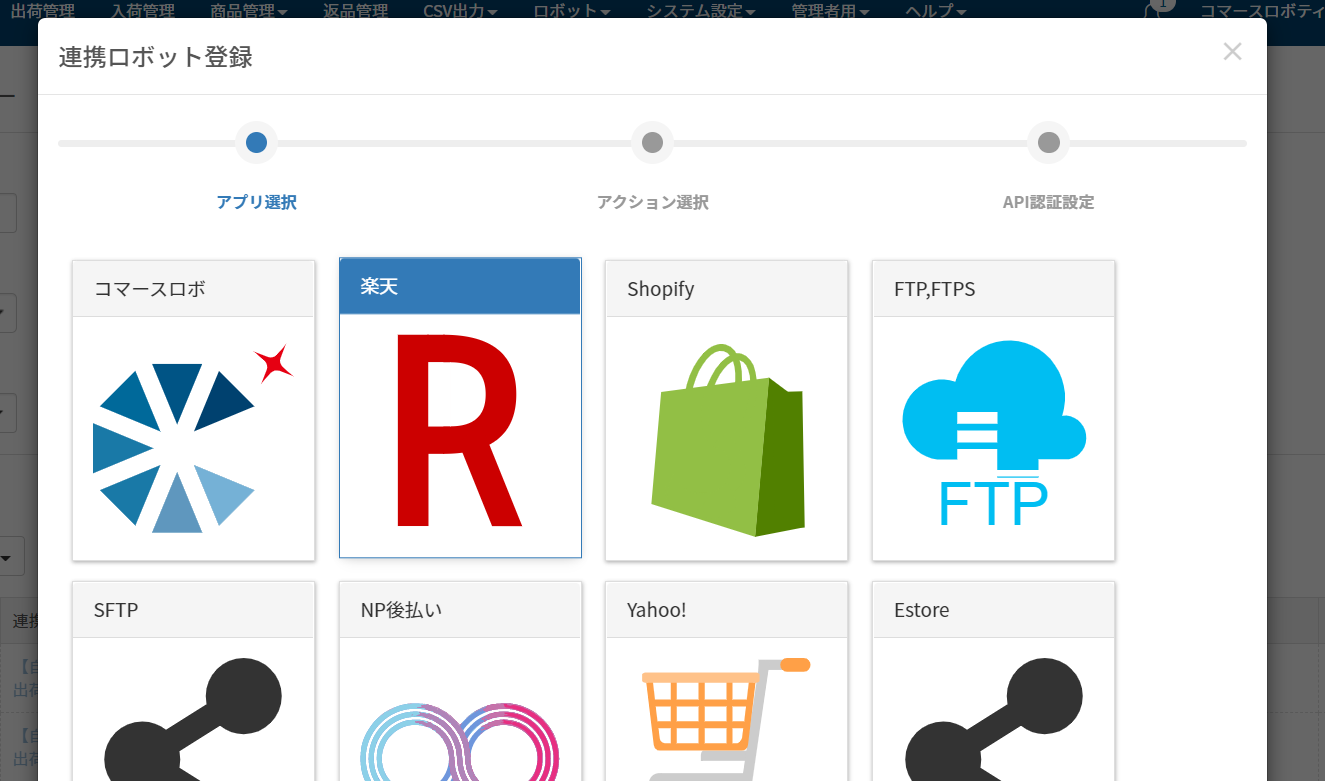The width and height of the screenshot is (1325, 781).
Task: Open 出荷管理 menu
Action: (x=43, y=12)
